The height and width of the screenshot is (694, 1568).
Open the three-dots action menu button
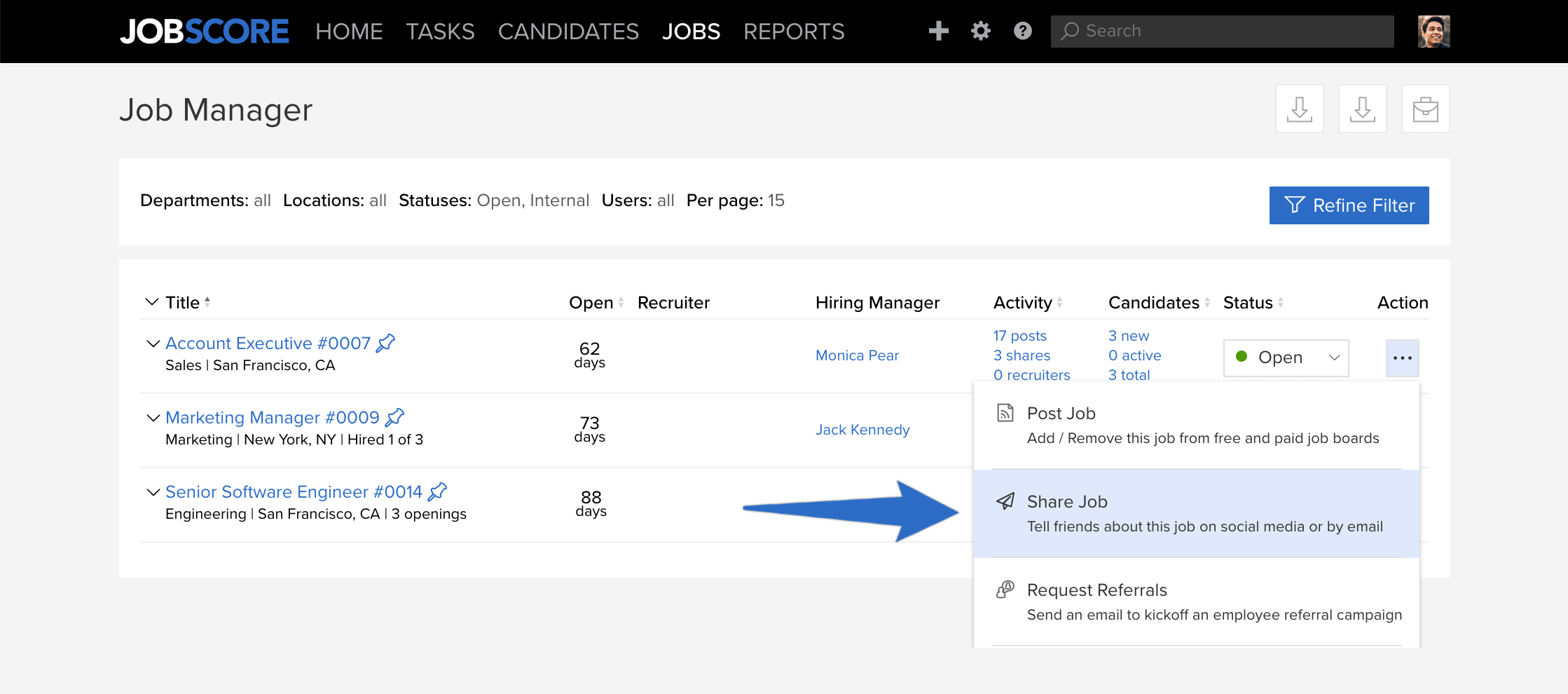(x=1403, y=358)
